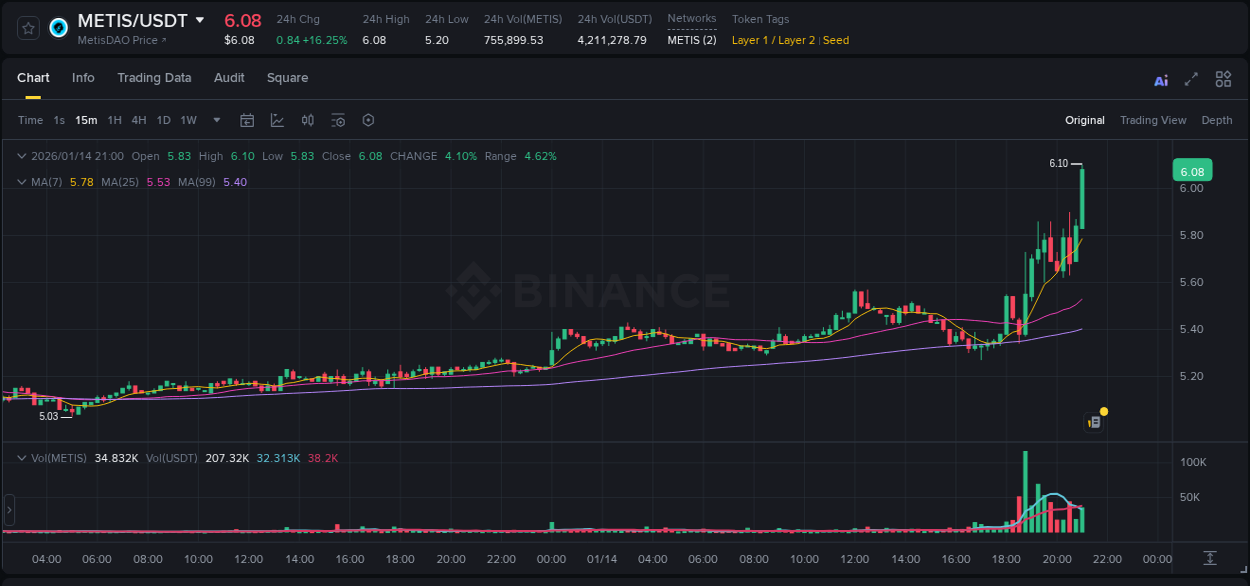Collapse the Vol indicator panel chevron

[x=21, y=456]
